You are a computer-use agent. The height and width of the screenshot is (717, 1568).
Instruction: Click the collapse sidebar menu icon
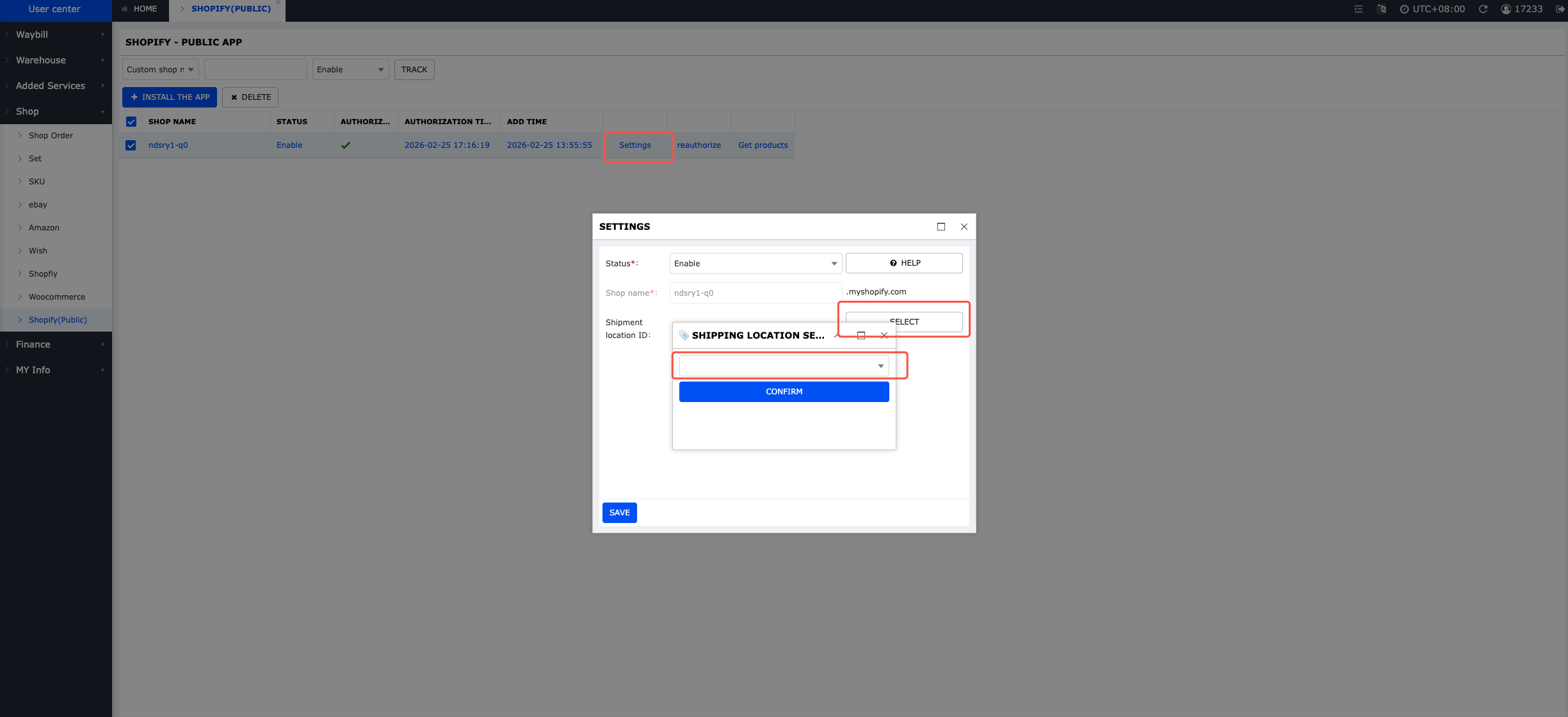tap(1358, 9)
